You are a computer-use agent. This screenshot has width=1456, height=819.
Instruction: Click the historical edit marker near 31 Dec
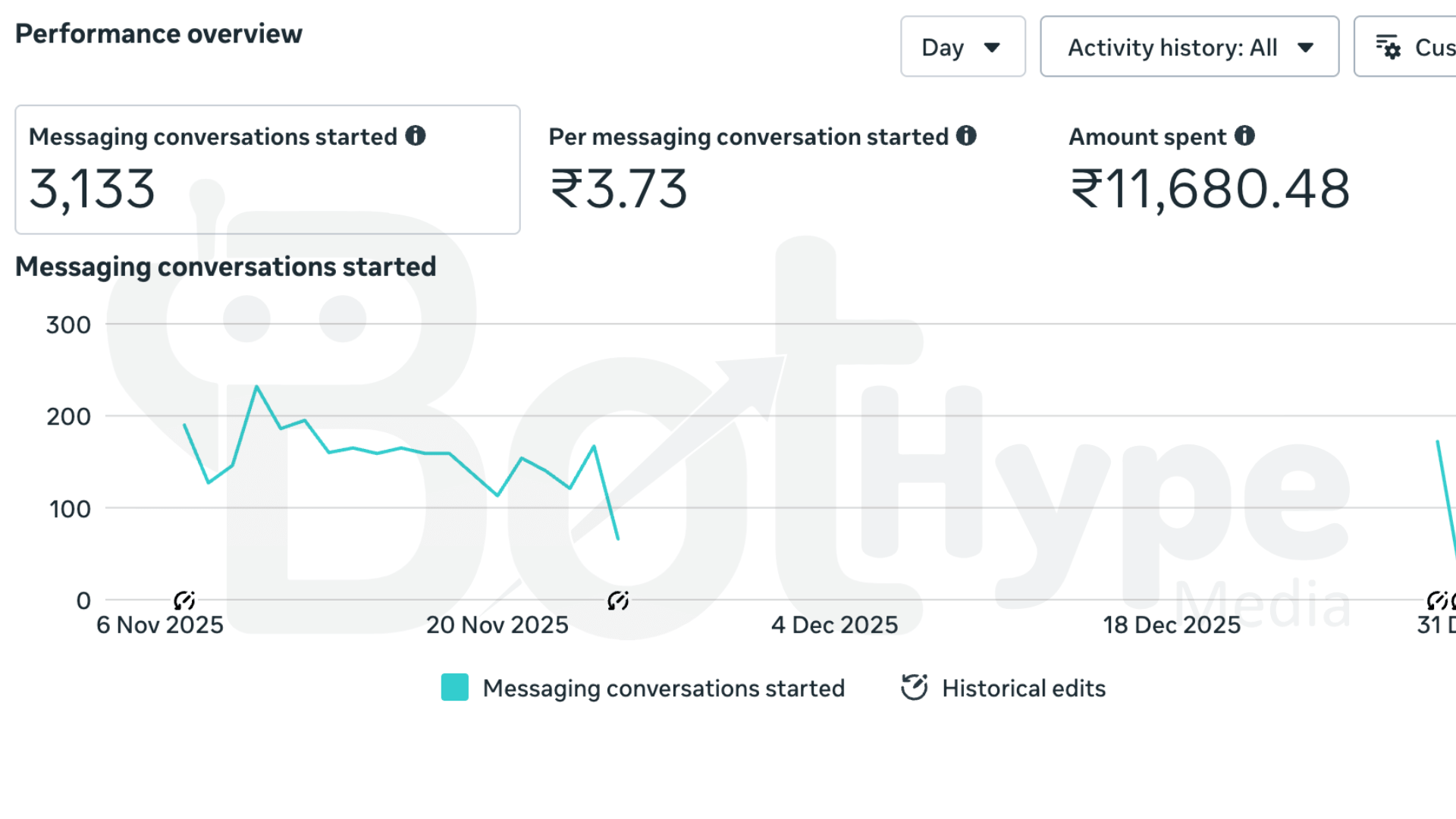point(1437,601)
